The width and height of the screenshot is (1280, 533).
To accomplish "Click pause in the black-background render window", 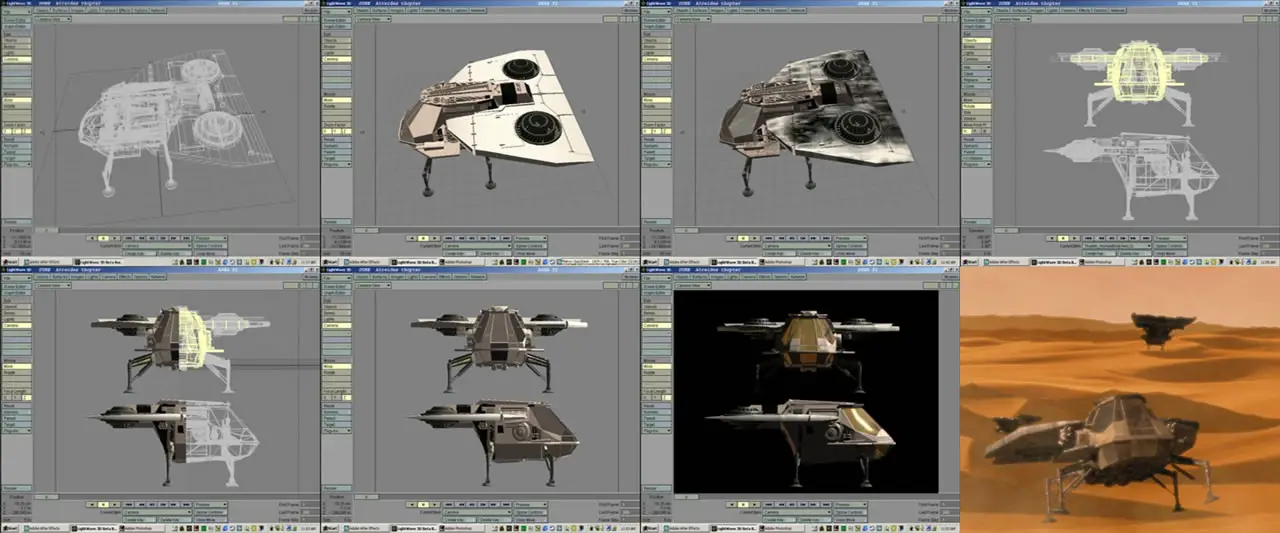I will [x=743, y=505].
